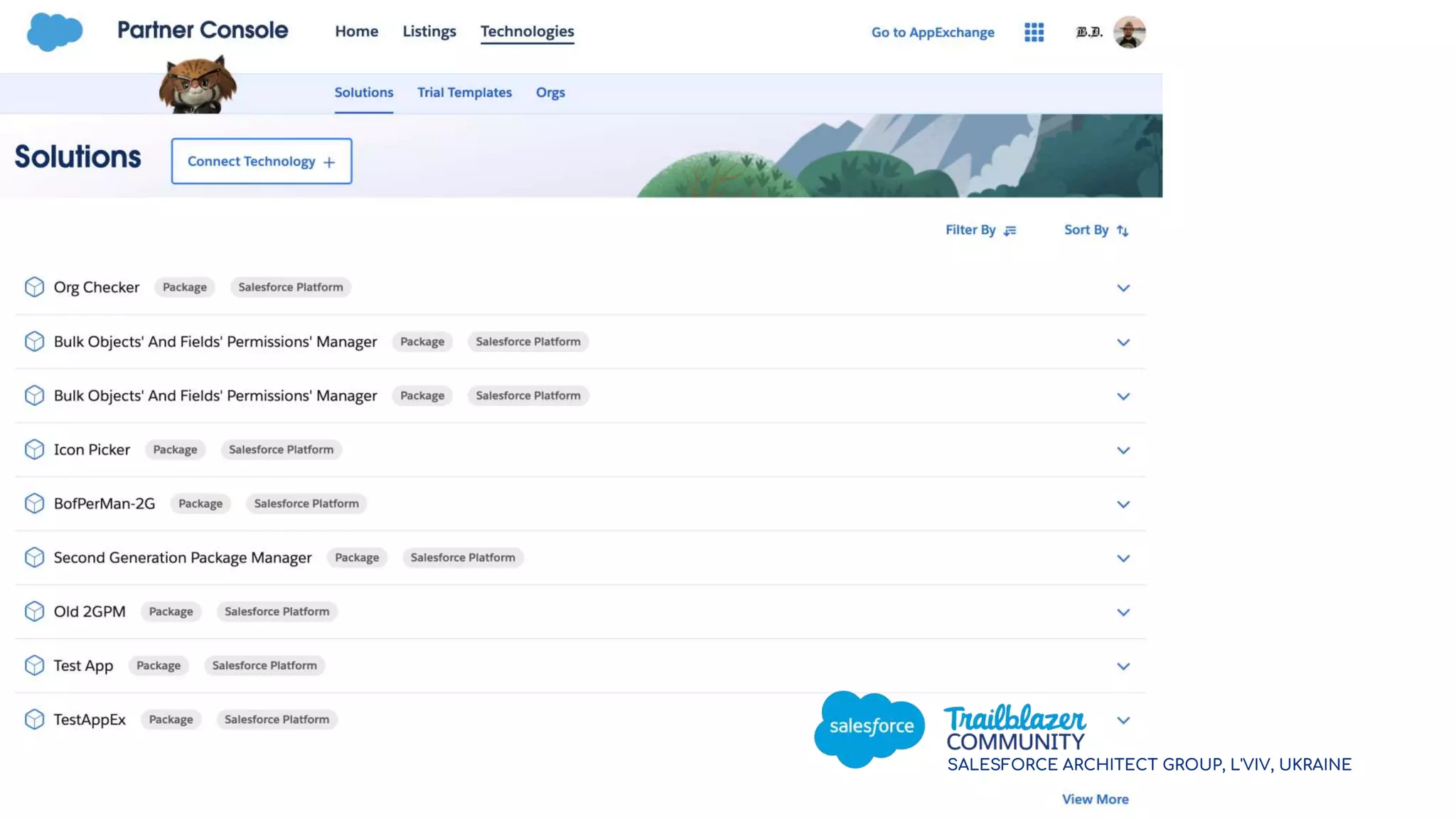Expand the Org Checker row
Viewport: 1456px width, 819px height.
[1123, 288]
